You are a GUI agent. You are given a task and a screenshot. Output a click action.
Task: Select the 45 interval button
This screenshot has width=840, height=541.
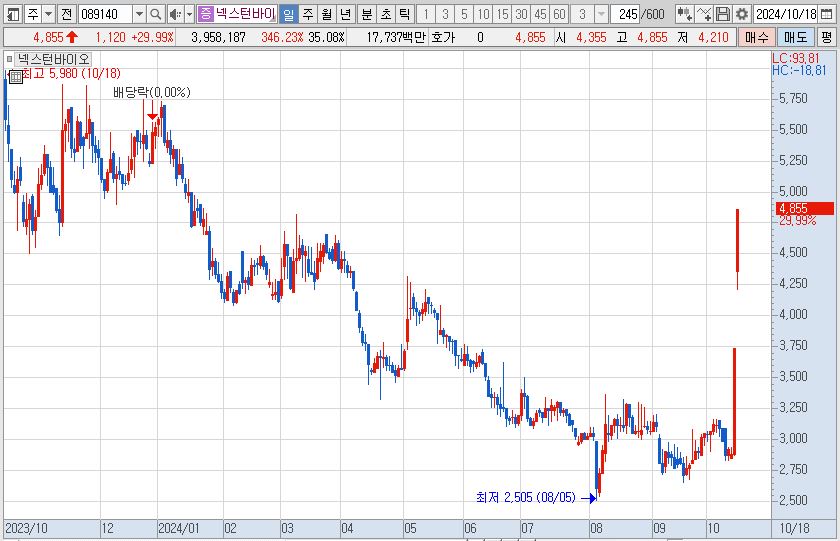tap(541, 14)
